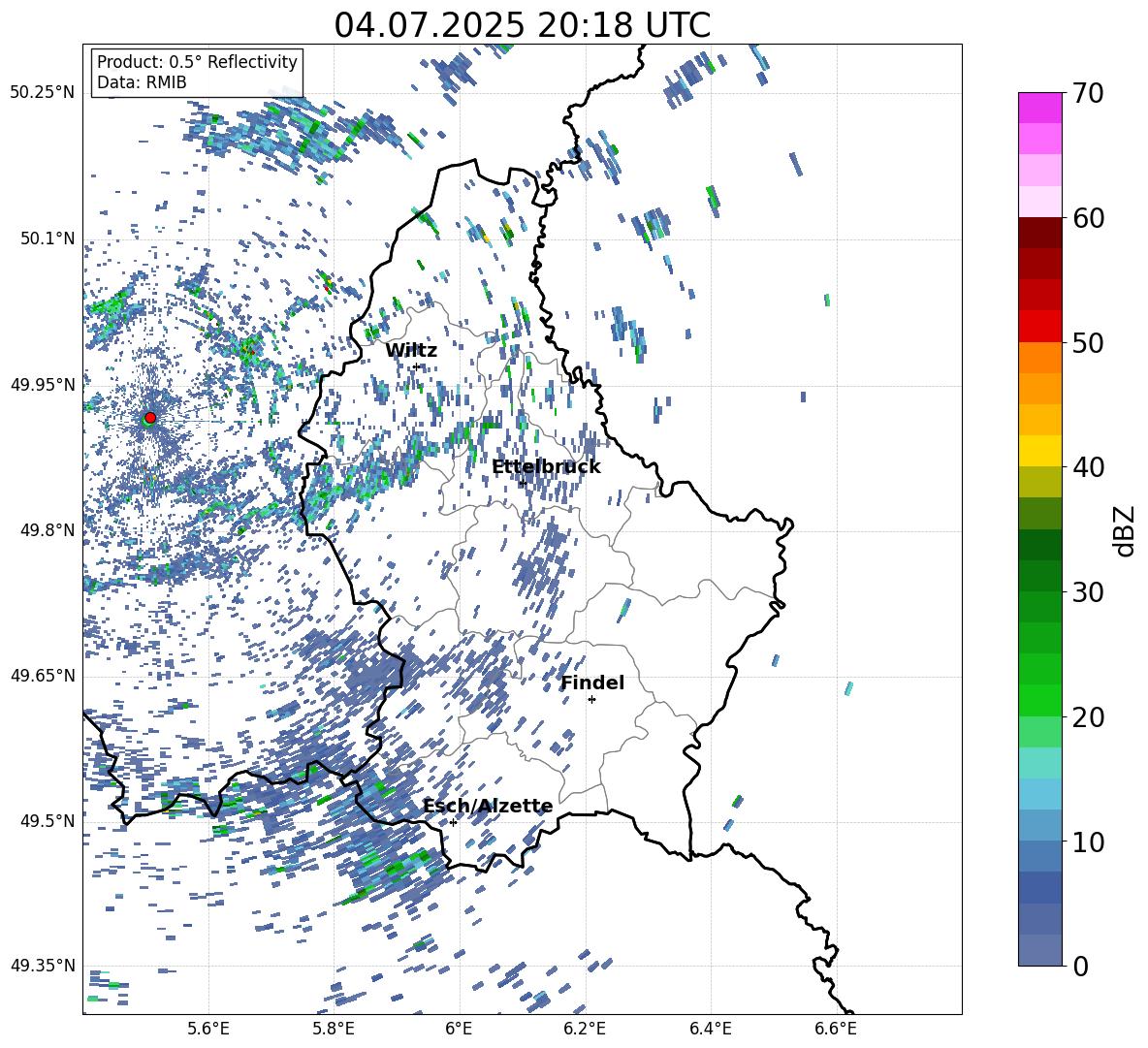Click the 6.6°E longitude label
Screen dimensions: 1148x1048
click(x=836, y=1029)
